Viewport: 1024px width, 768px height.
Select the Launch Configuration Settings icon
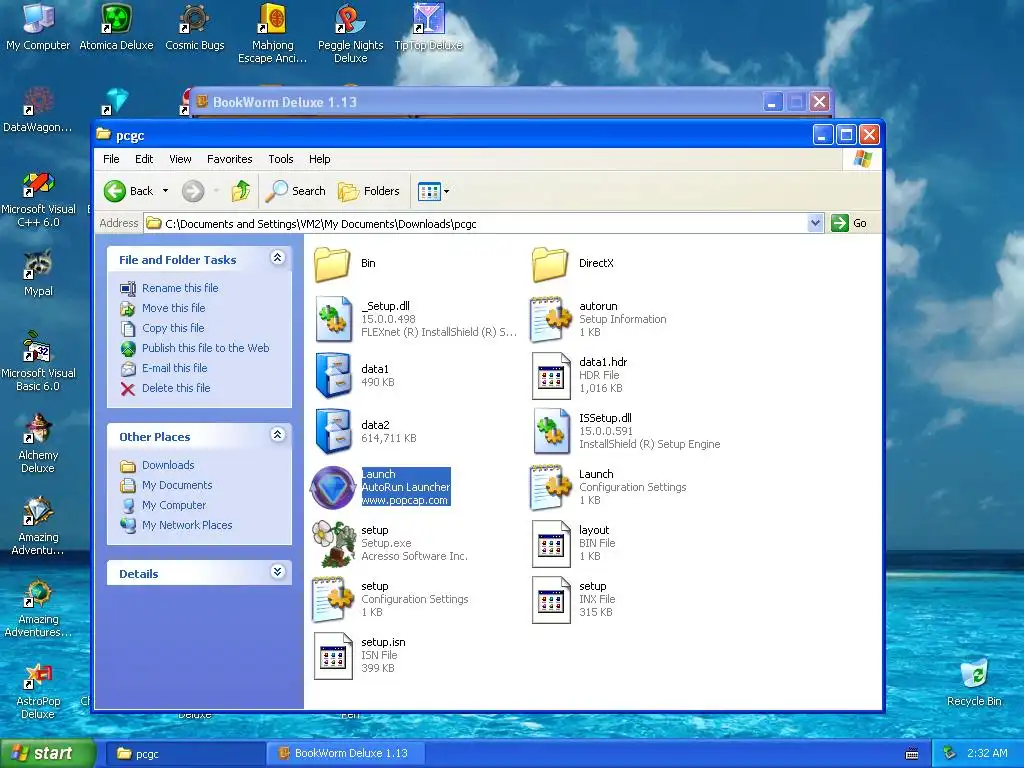click(551, 487)
